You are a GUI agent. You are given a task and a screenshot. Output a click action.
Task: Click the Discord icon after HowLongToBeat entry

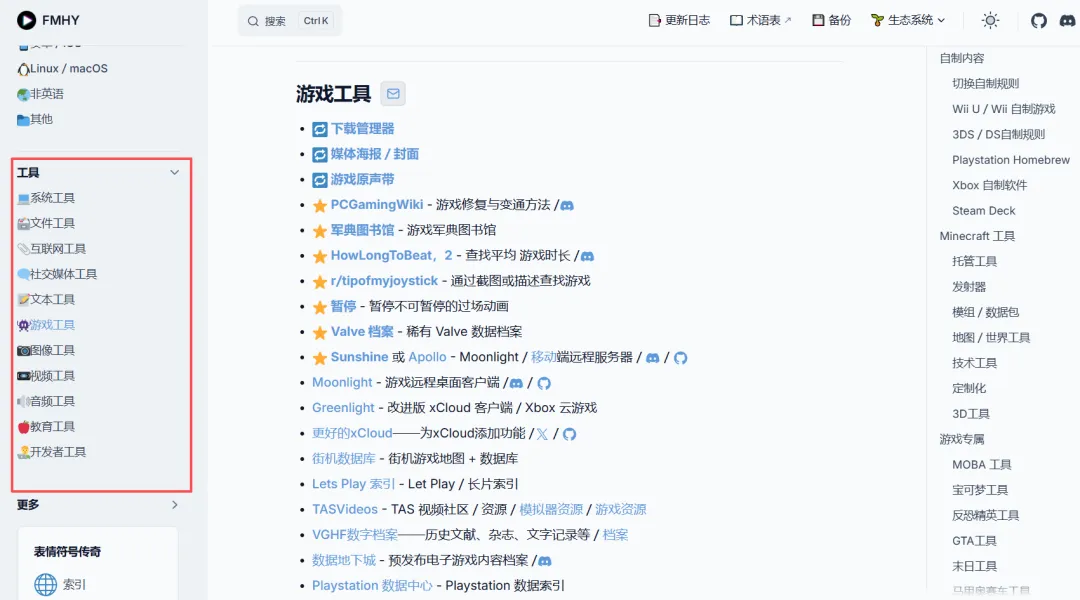pyautogui.click(x=587, y=256)
